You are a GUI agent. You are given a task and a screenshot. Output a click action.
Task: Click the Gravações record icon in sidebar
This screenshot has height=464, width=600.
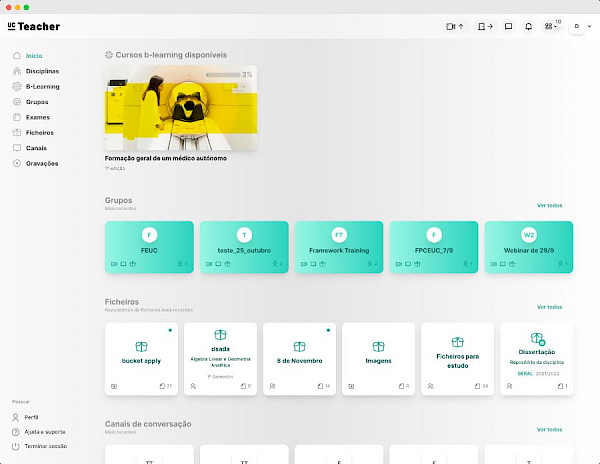coord(16,163)
